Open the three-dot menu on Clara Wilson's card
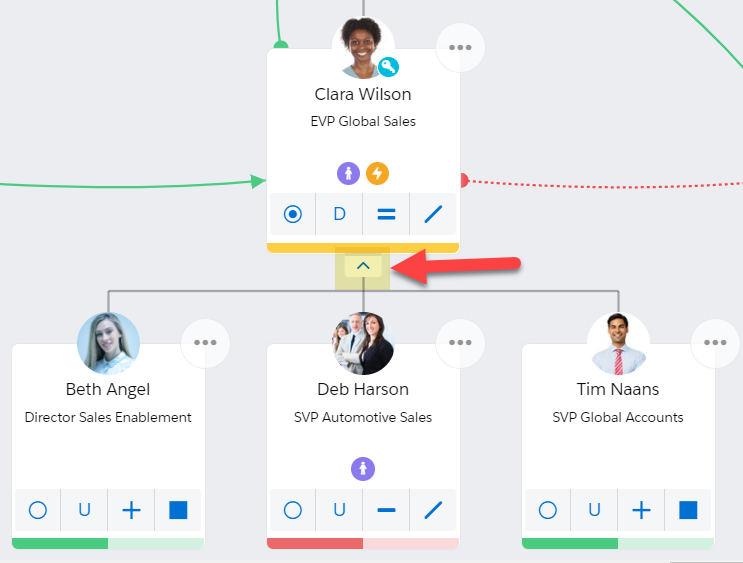The image size is (743, 563). click(x=460, y=47)
